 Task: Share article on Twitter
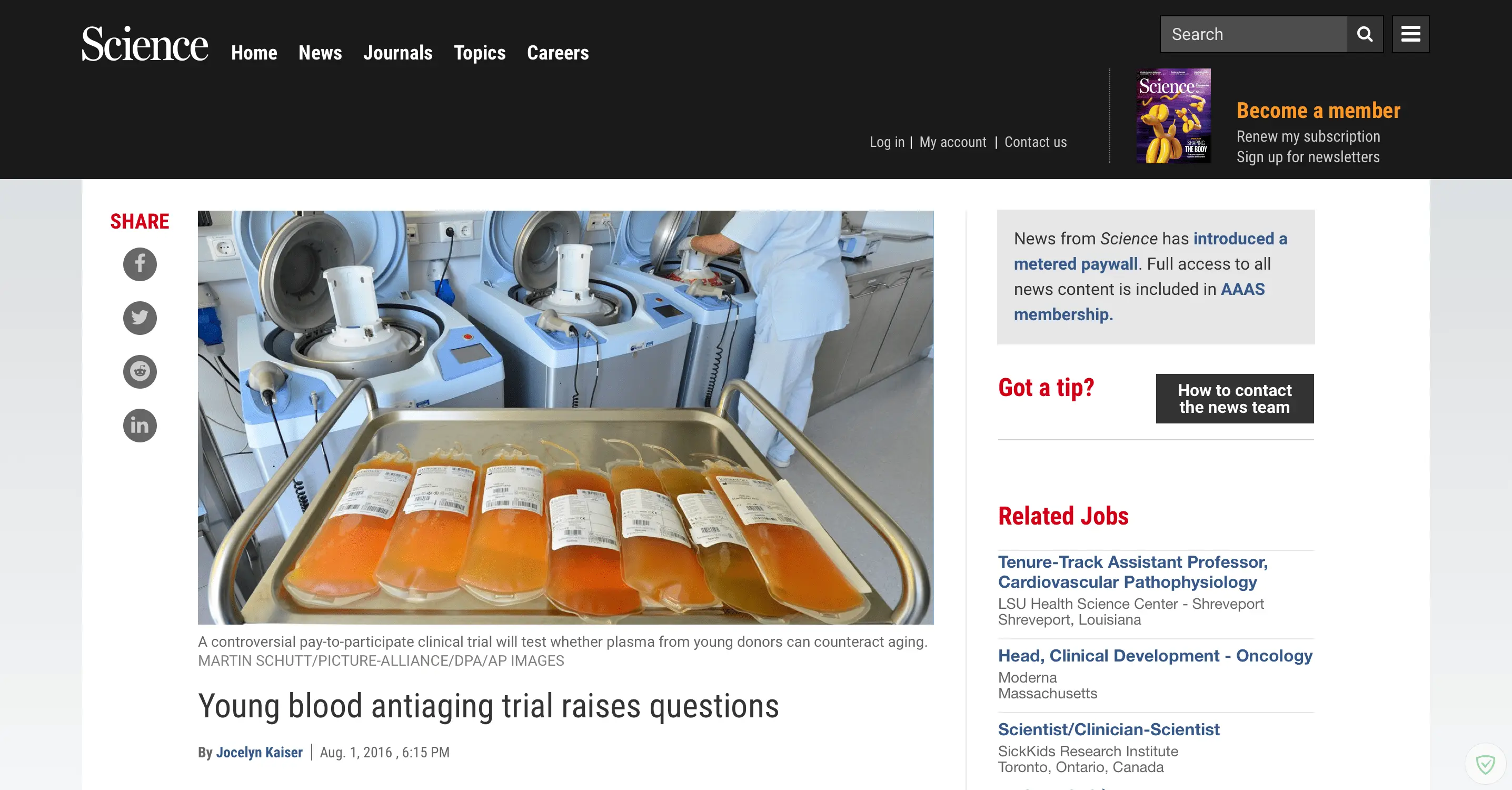(140, 318)
